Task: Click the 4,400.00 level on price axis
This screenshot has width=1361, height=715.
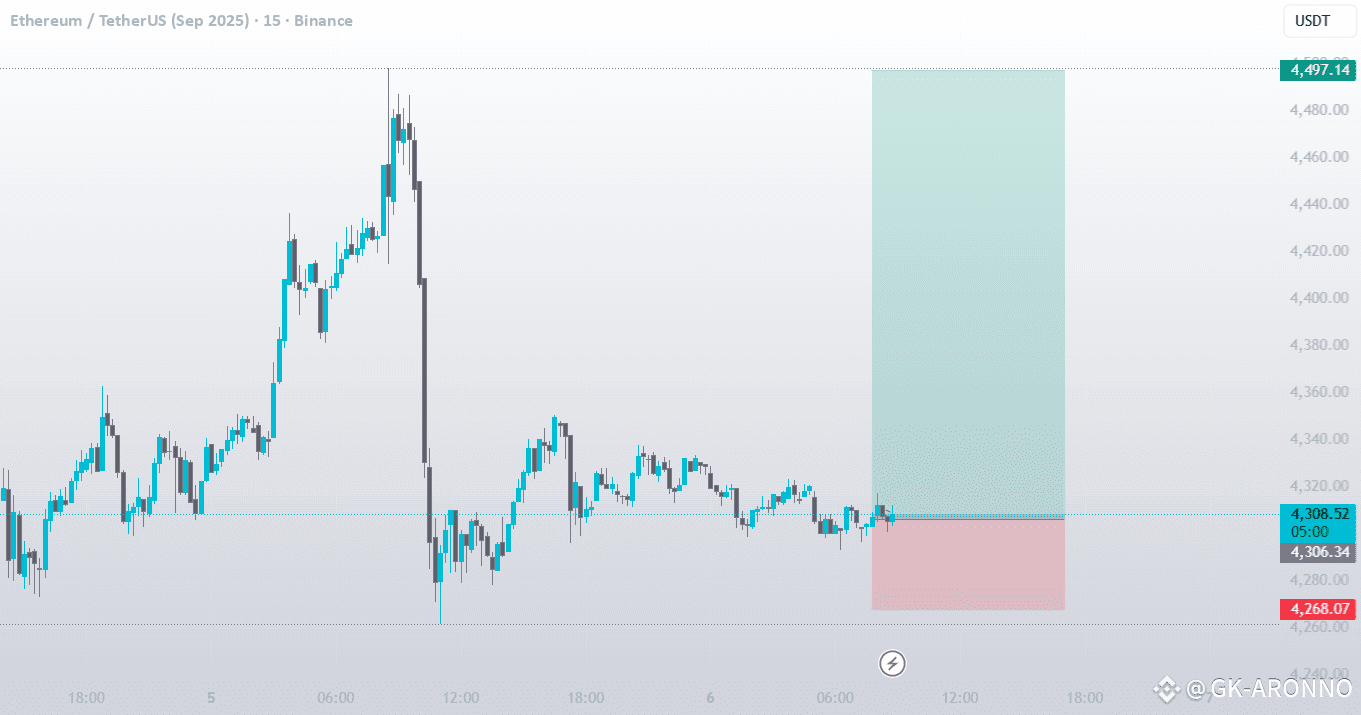Action: point(1320,298)
